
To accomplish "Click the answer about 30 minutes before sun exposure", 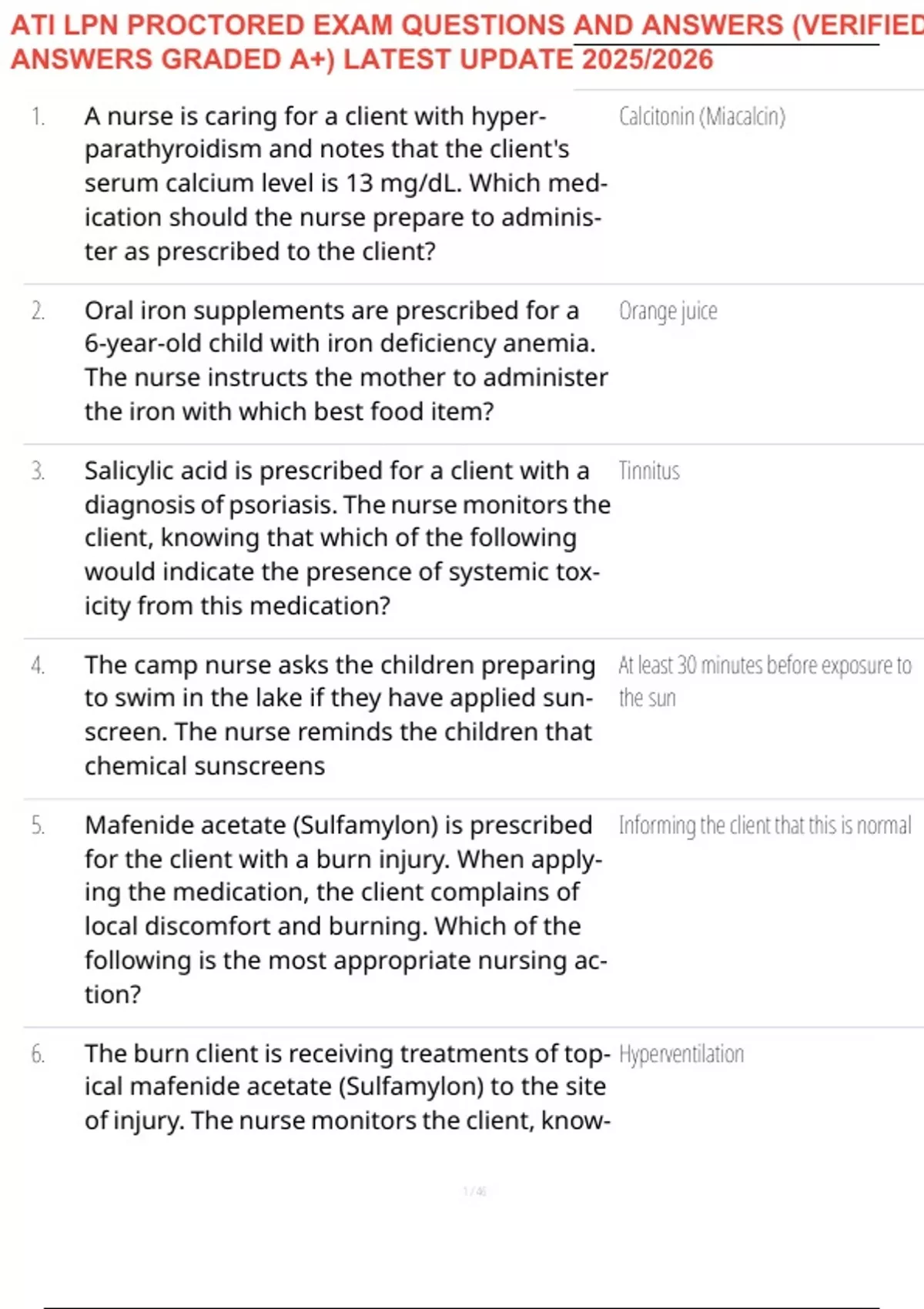I will tap(765, 681).
